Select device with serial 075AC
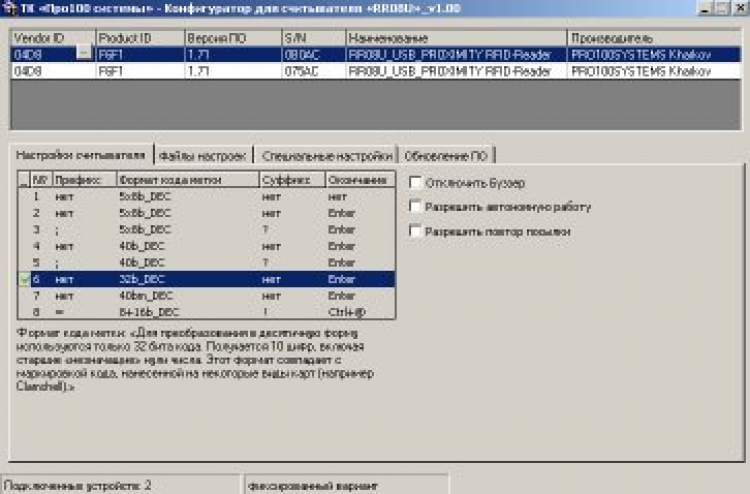This screenshot has width=750, height=494. 375,71
